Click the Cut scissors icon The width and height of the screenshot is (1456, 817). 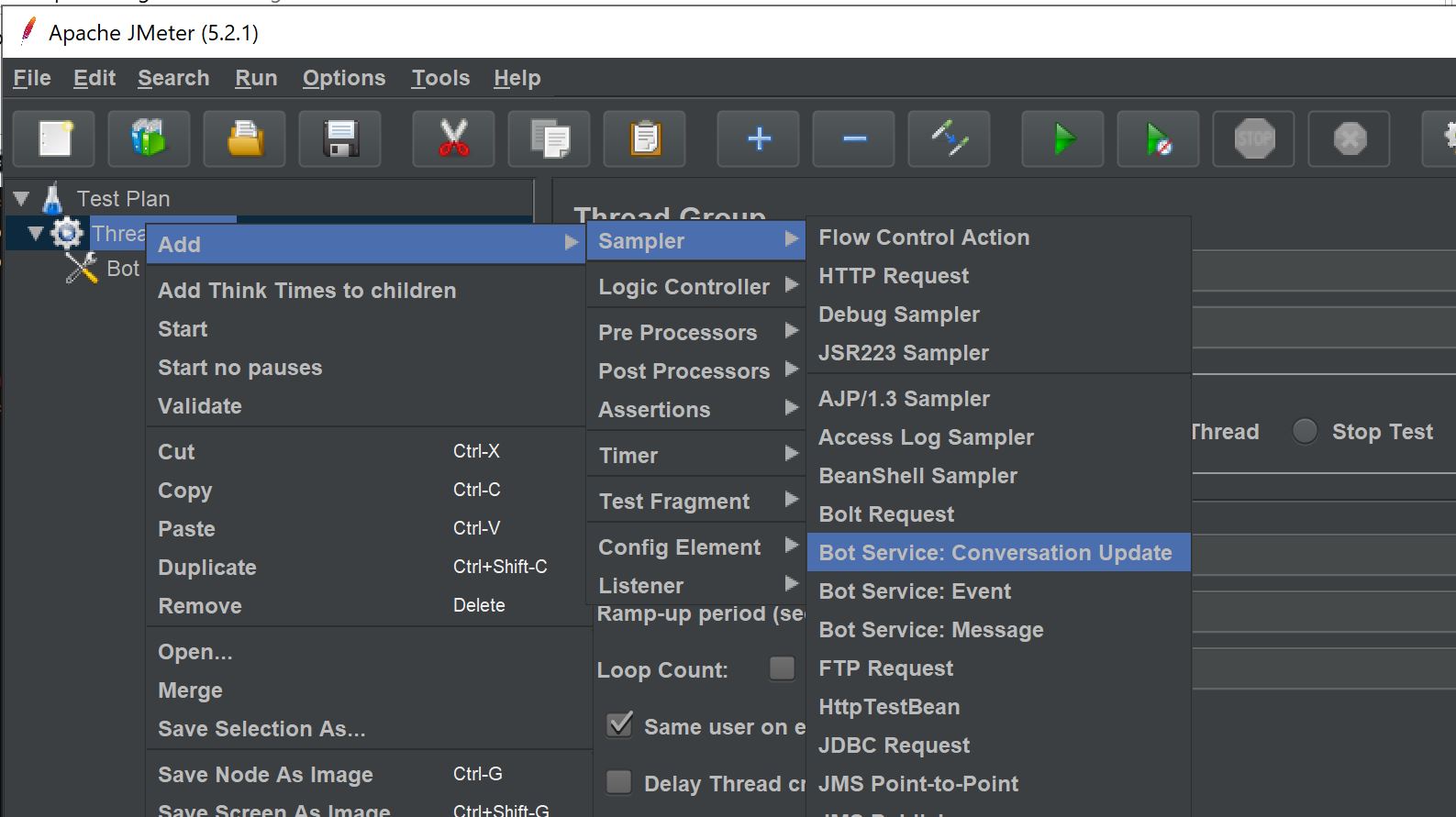[x=453, y=139]
